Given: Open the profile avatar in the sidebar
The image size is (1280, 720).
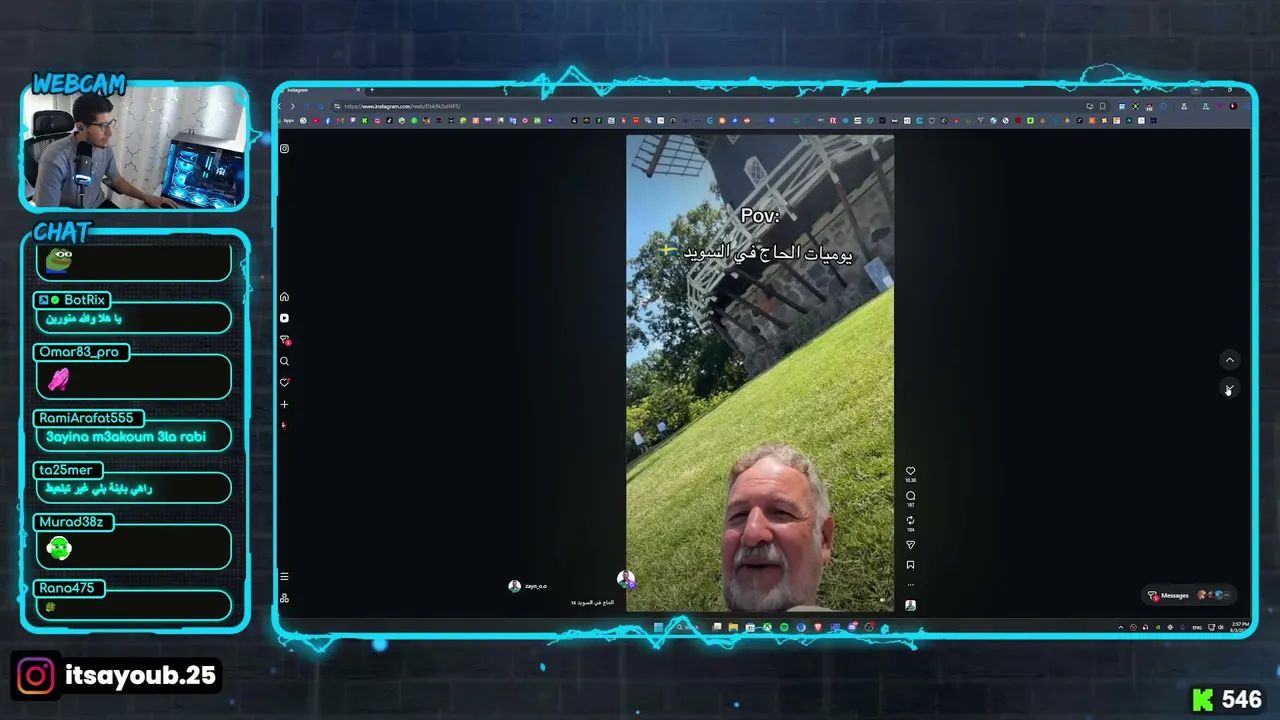Looking at the screenshot, I should (284, 425).
